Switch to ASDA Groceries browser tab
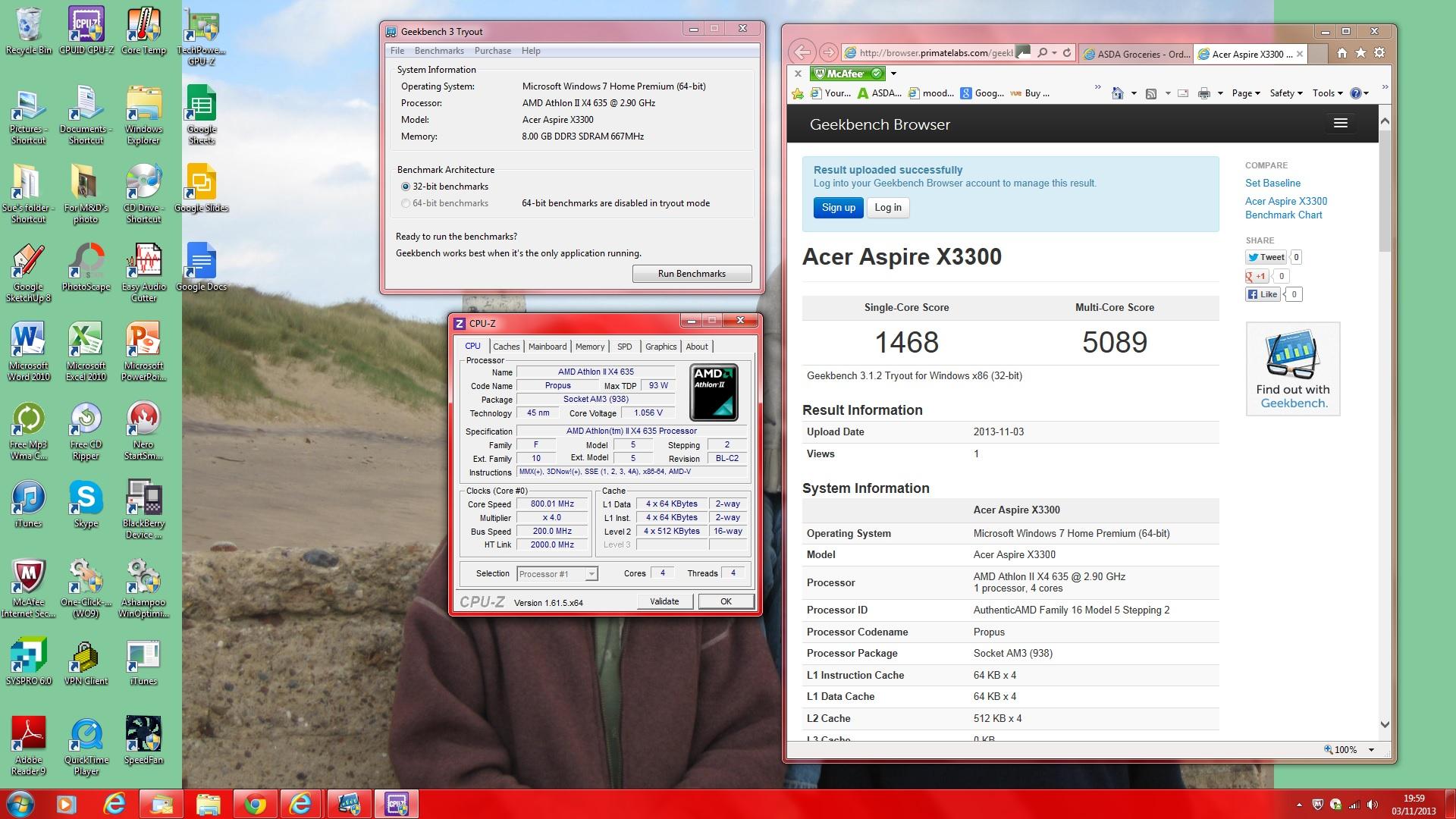The height and width of the screenshot is (819, 1456). [1136, 54]
